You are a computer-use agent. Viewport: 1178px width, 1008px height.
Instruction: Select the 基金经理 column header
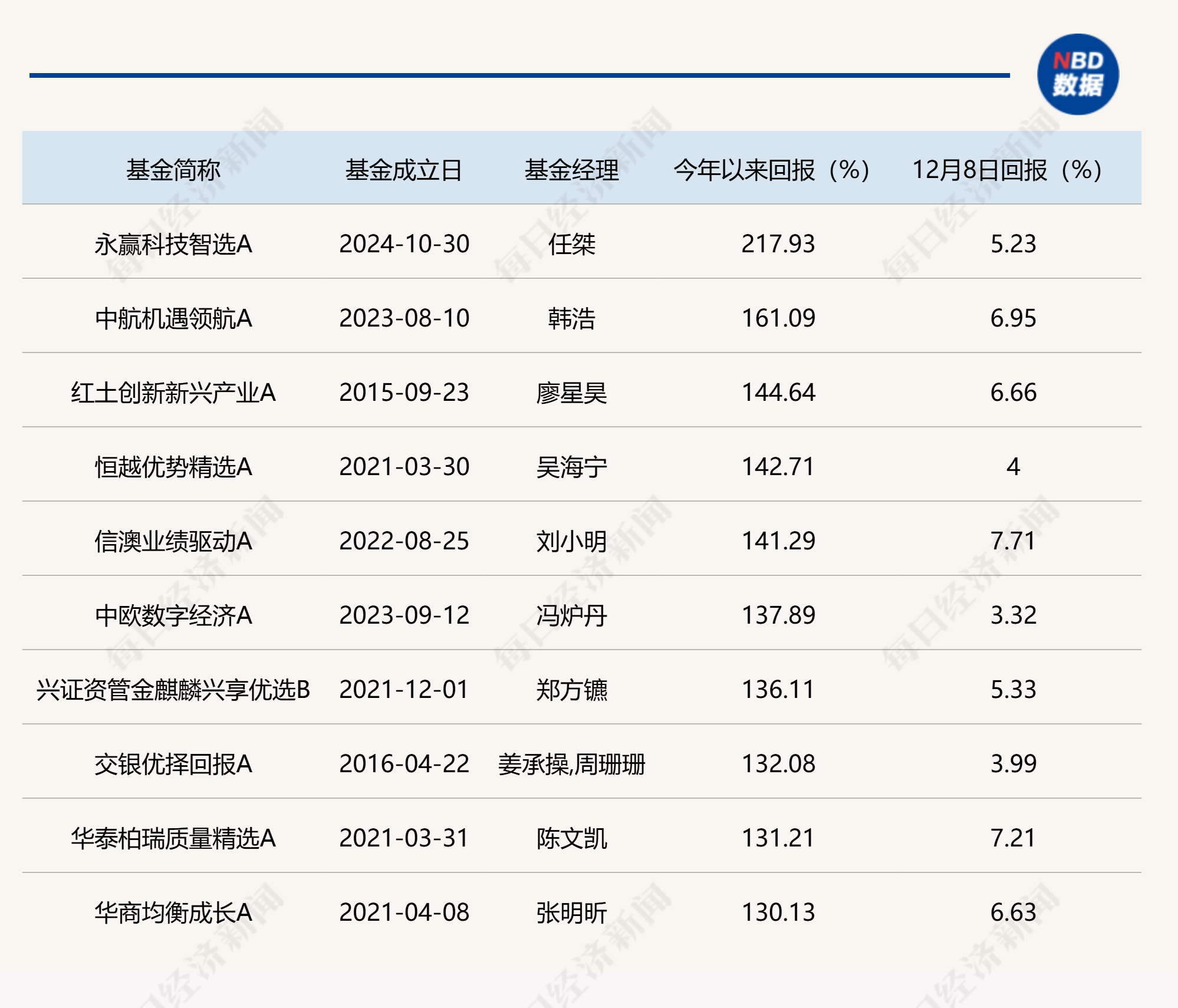(x=571, y=170)
